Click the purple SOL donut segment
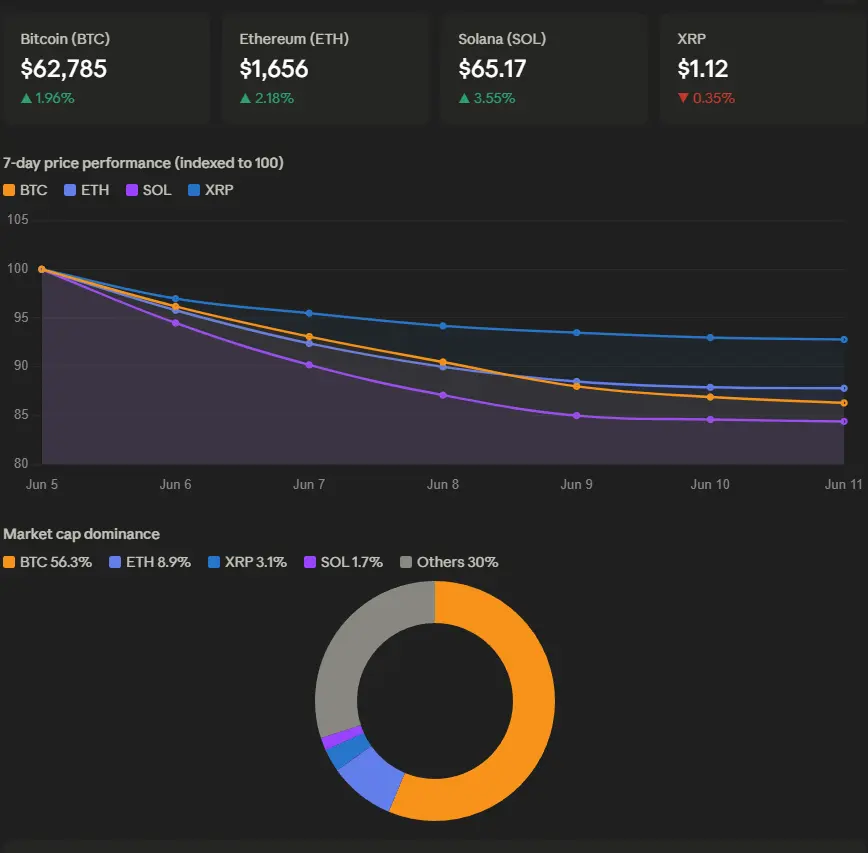The height and width of the screenshot is (853, 868). [341, 737]
